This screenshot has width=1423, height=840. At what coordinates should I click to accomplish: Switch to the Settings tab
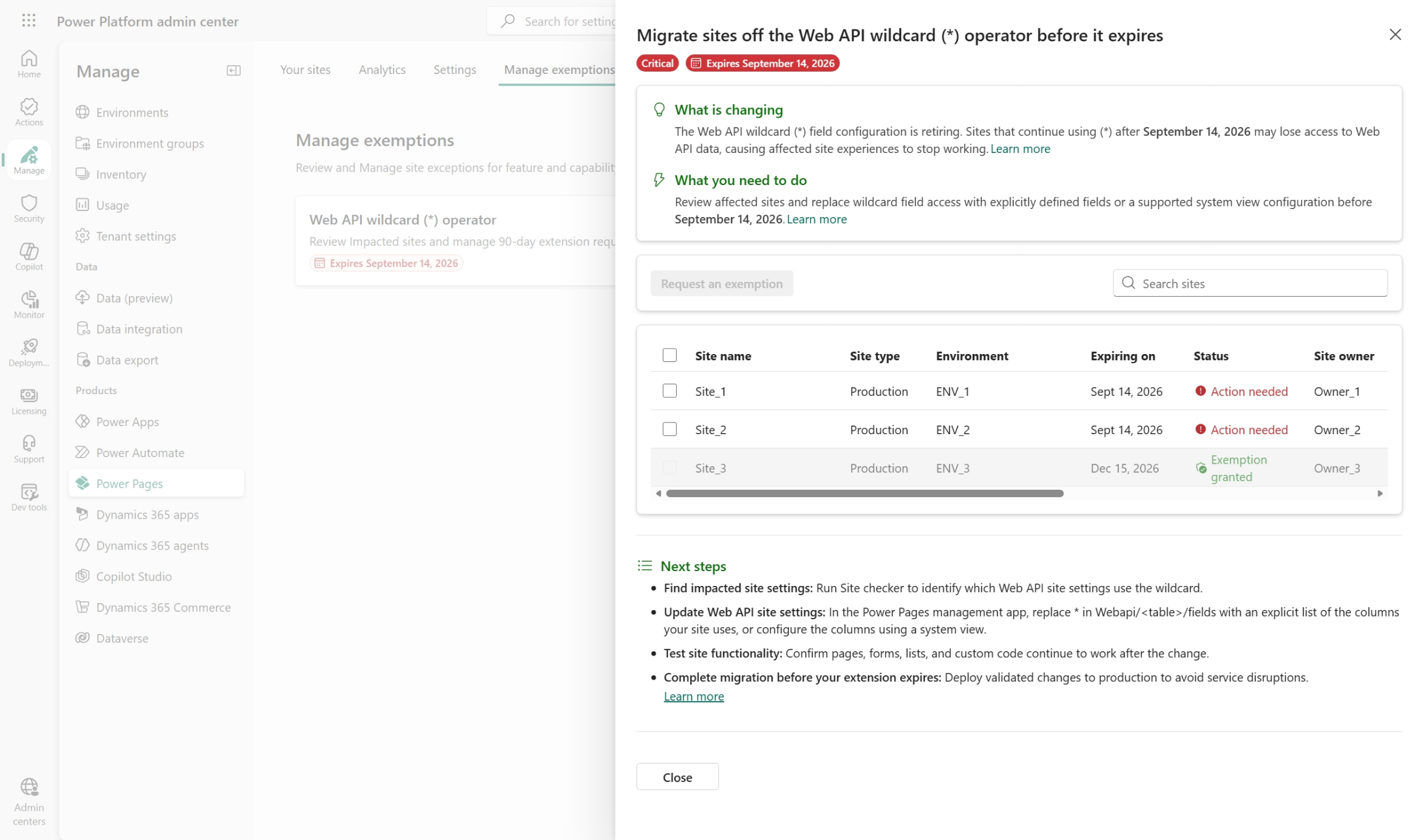[x=455, y=70]
